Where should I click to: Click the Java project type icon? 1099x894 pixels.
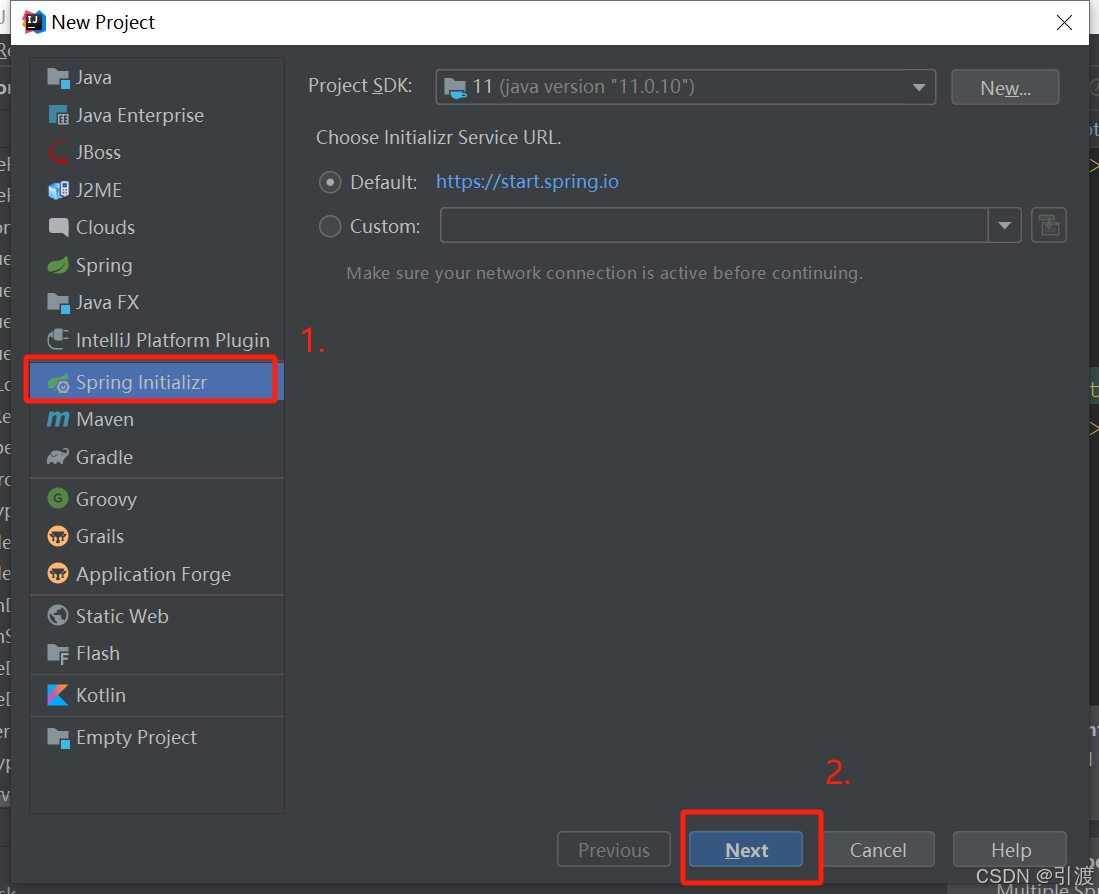coord(57,78)
